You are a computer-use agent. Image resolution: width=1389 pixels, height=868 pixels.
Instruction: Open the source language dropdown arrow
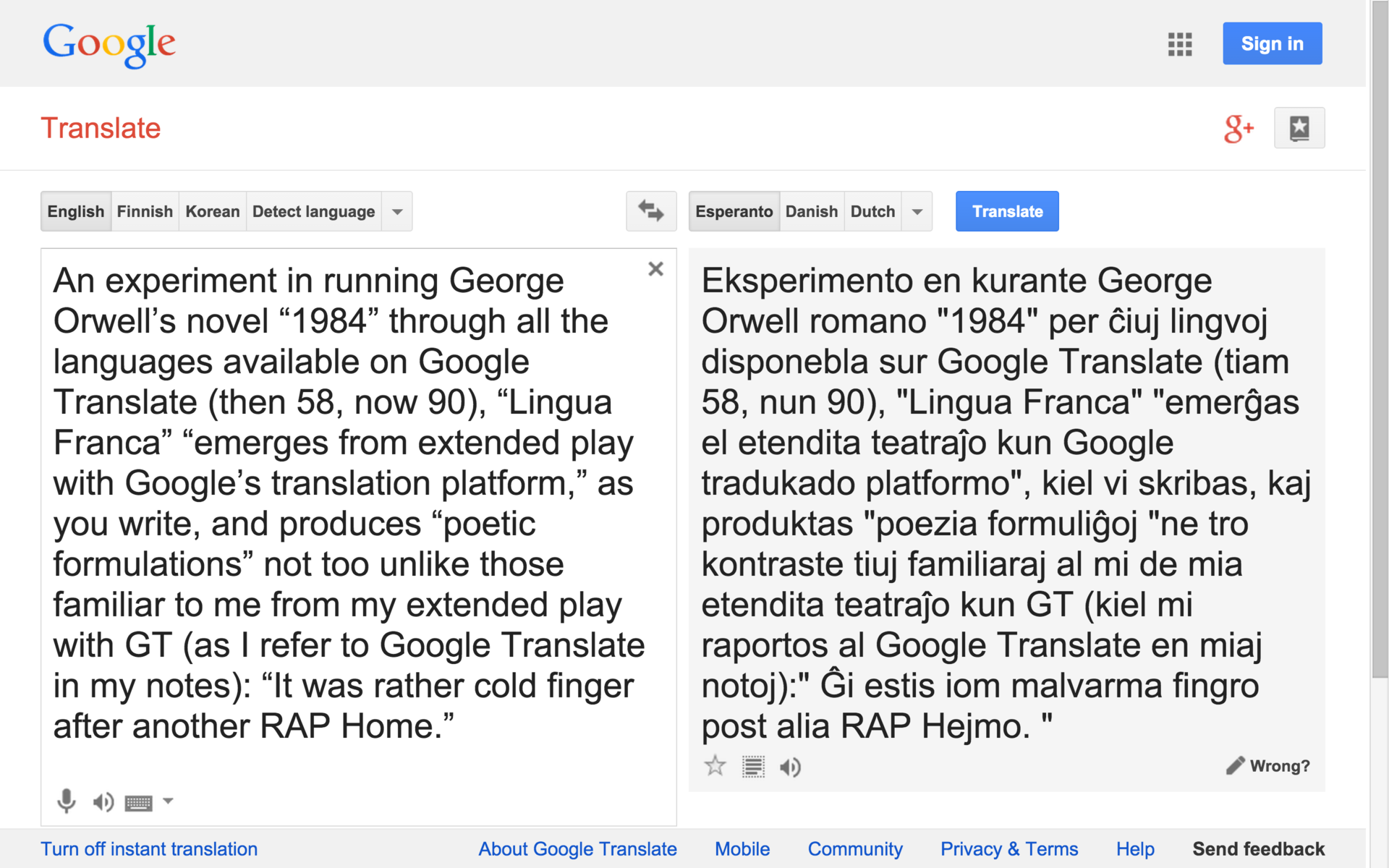(x=397, y=212)
